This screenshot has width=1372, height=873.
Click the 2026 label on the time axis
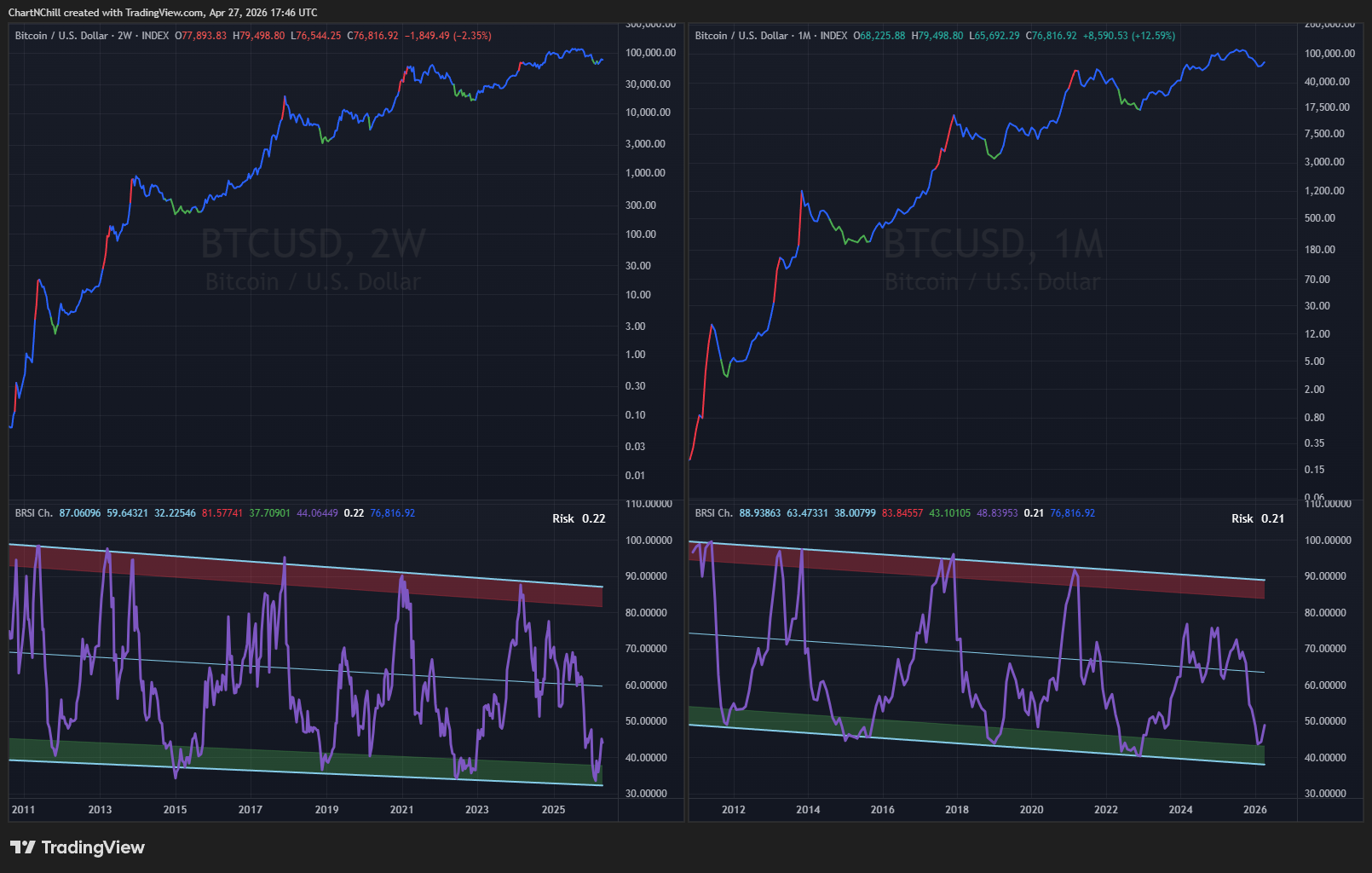point(1255,810)
